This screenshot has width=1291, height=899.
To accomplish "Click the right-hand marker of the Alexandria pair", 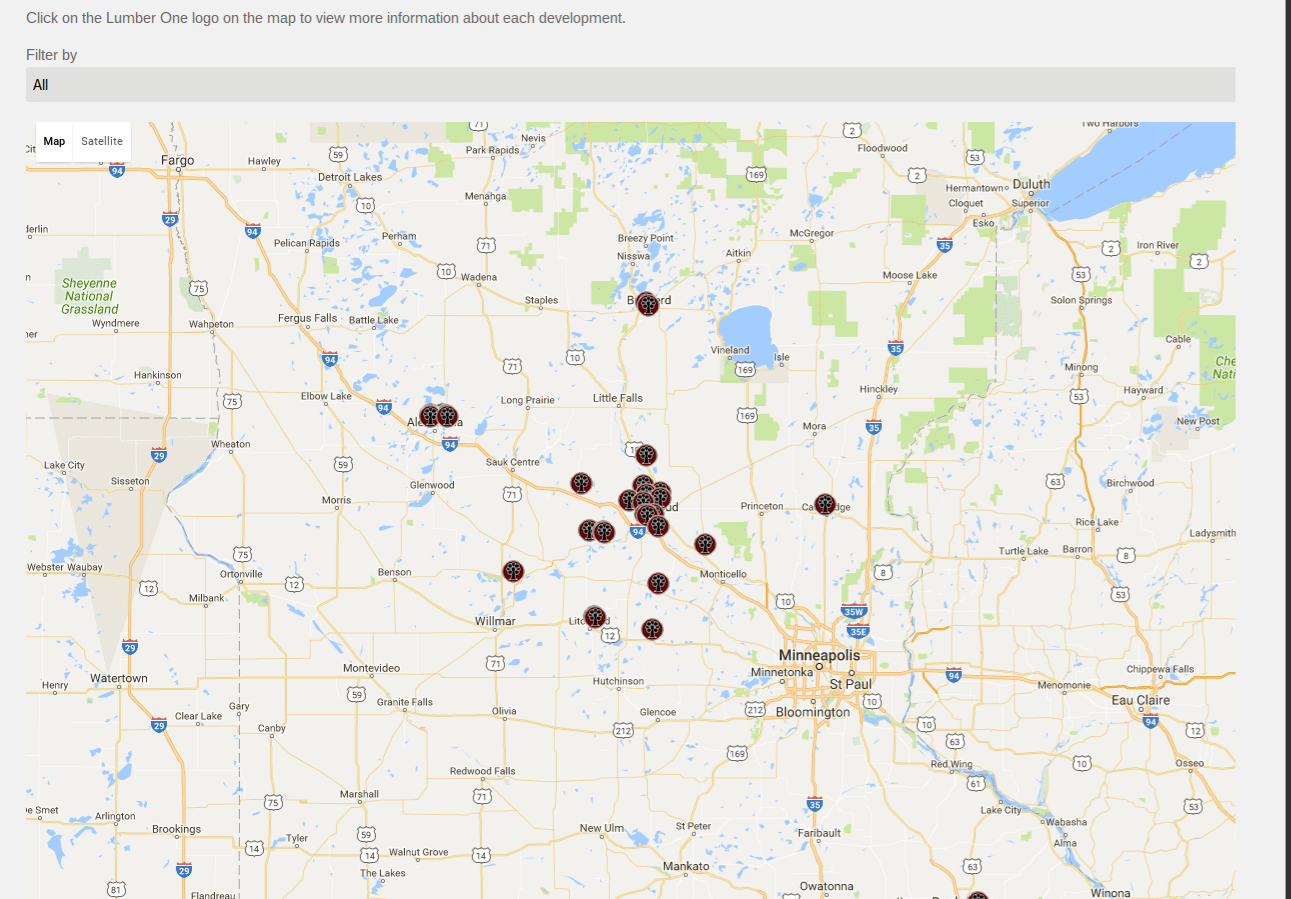I will point(447,416).
